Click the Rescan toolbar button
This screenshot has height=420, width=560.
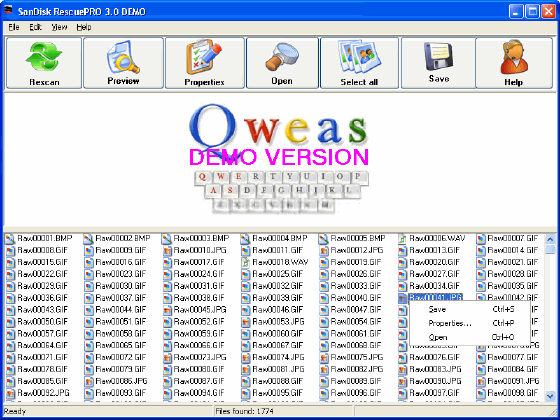click(44, 63)
